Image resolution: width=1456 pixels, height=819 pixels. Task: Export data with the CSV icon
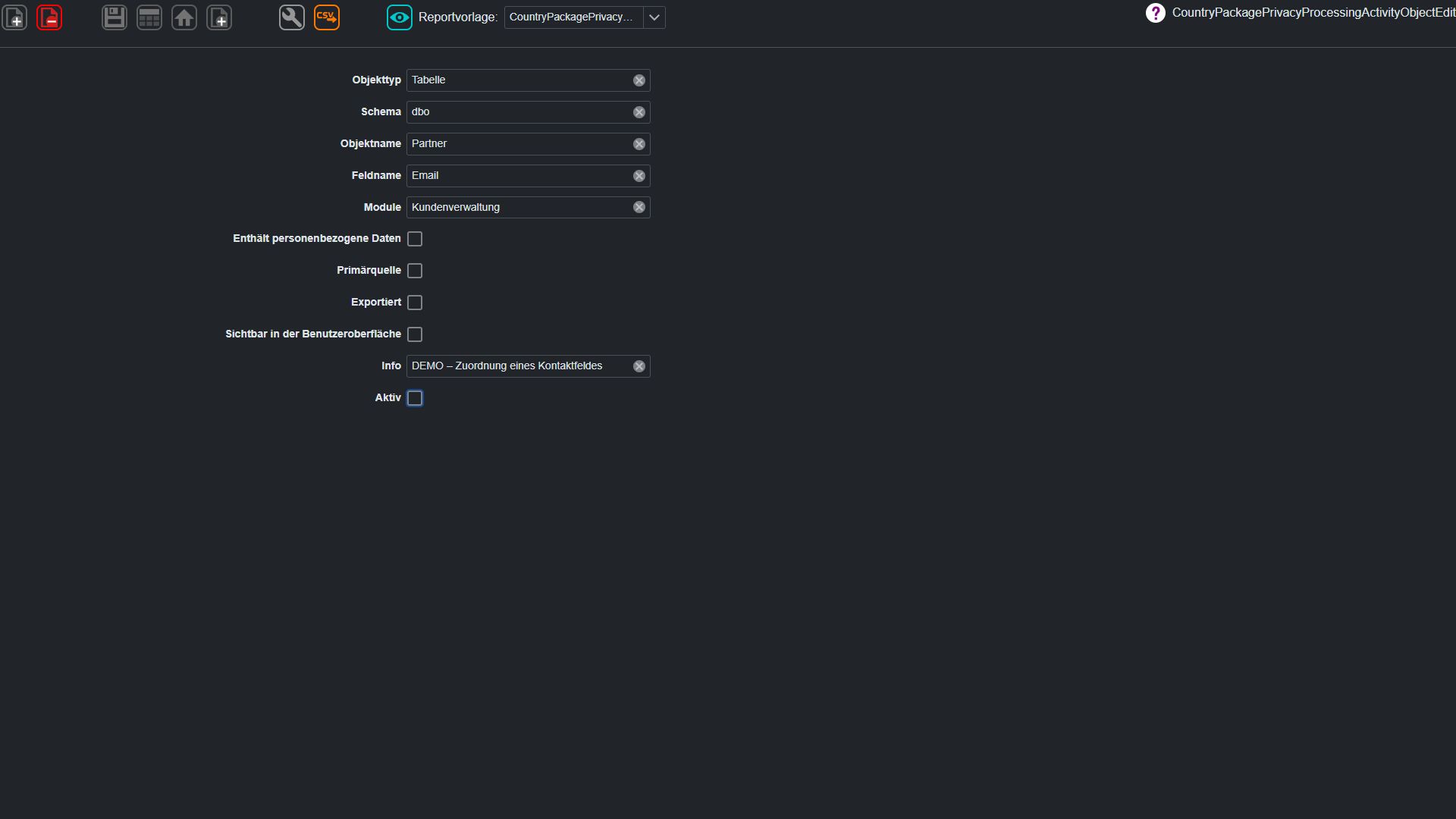(327, 17)
